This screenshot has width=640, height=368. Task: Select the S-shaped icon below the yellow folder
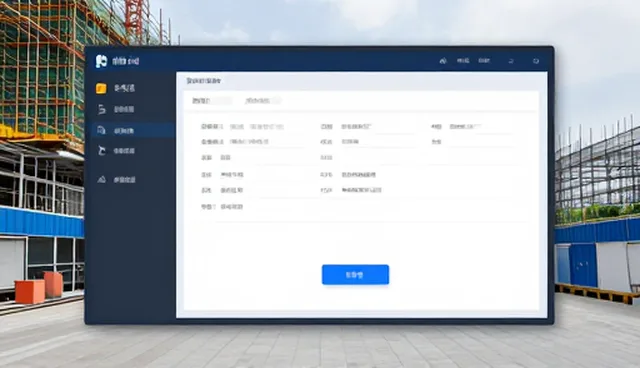102,109
